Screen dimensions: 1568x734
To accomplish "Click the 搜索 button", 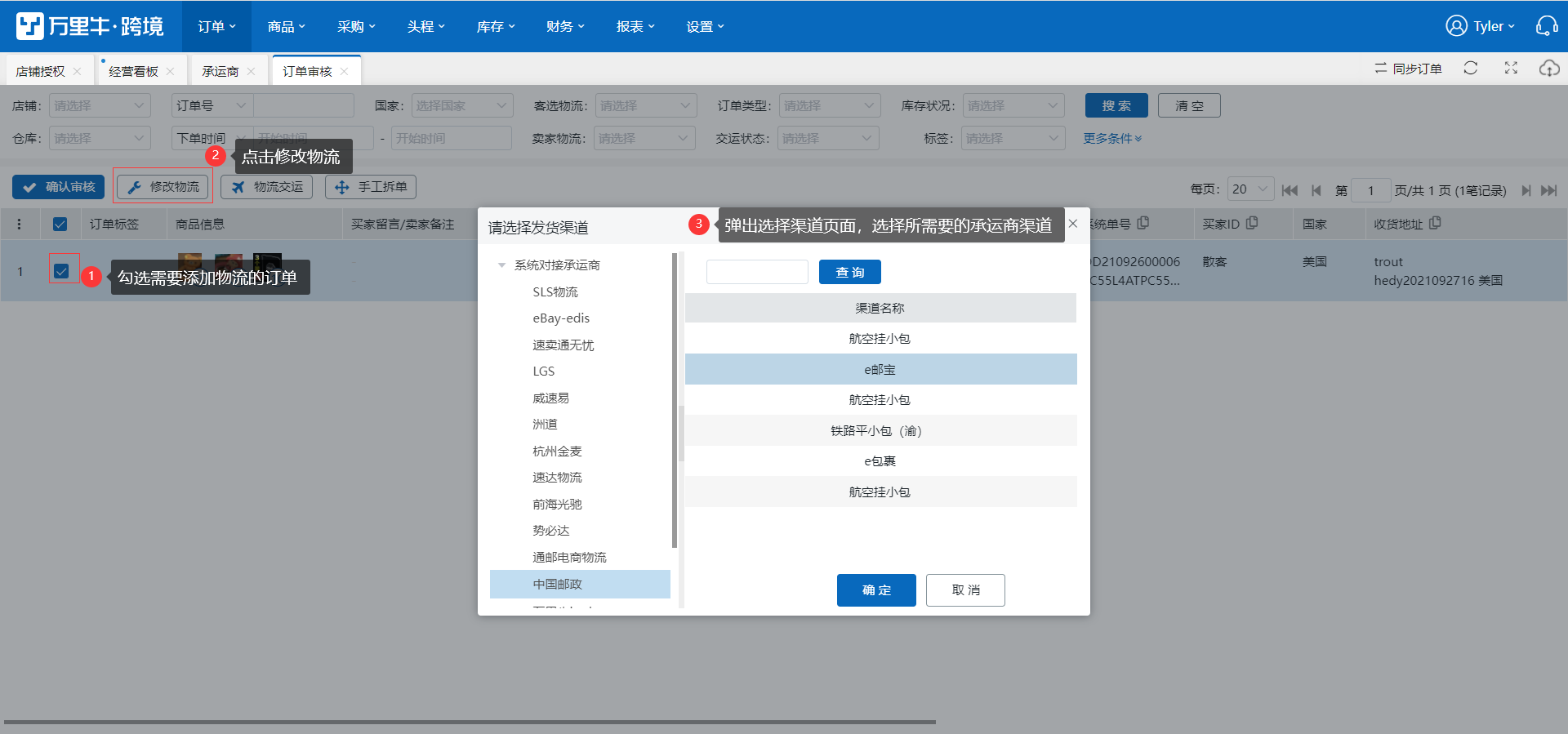I will [x=1116, y=105].
